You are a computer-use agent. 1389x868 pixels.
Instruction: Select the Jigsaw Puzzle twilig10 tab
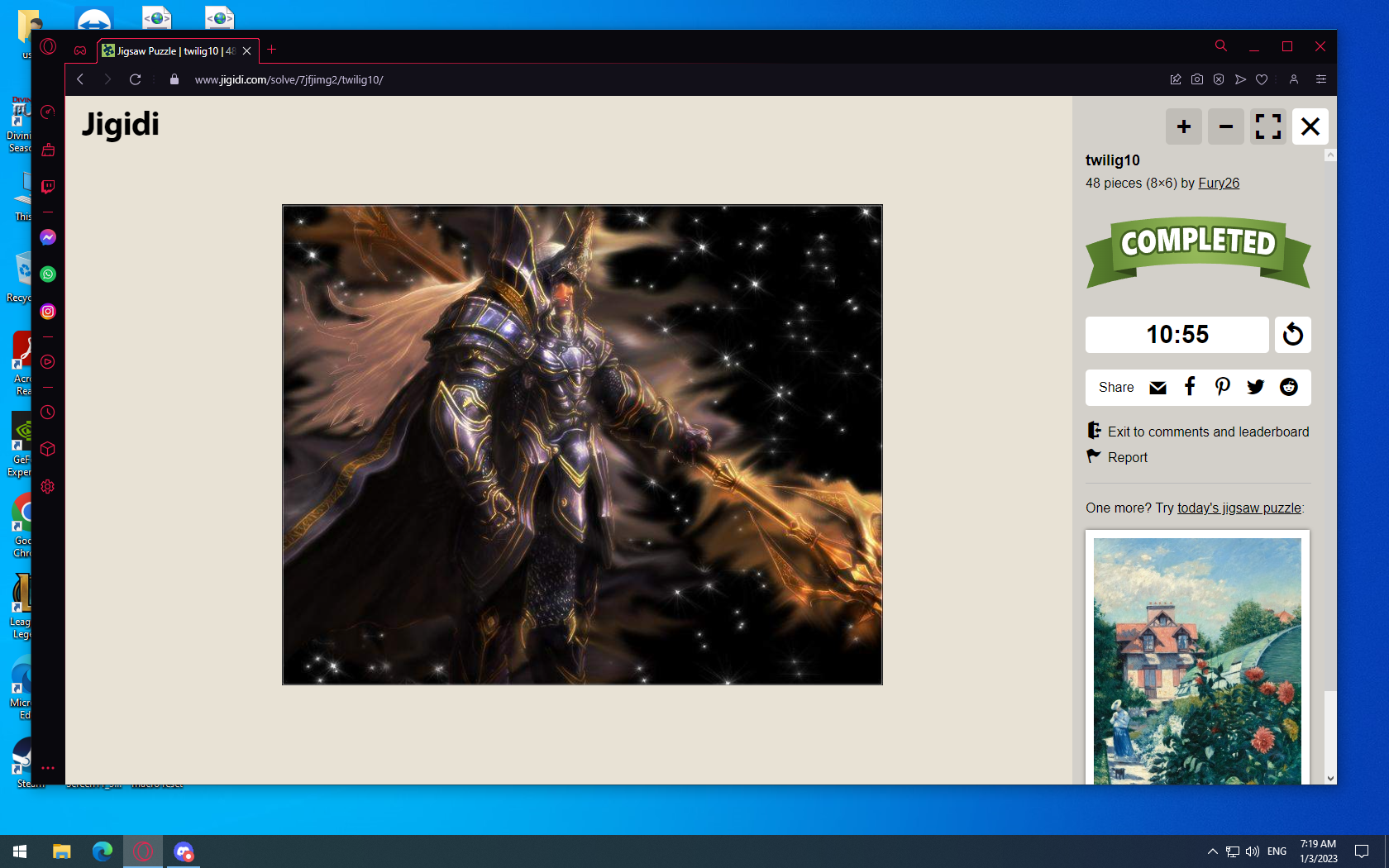pos(169,50)
